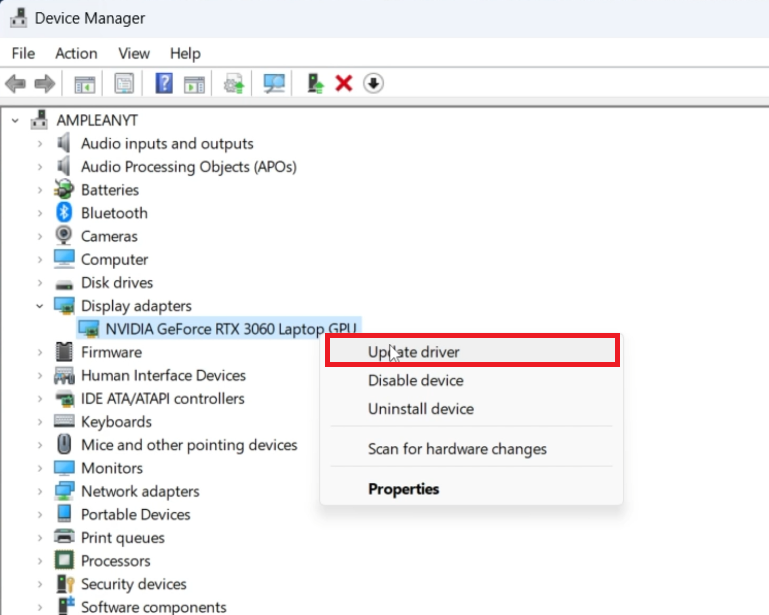769x615 pixels.
Task: Collapse the AMPLEANYT root node
Action: [15, 120]
